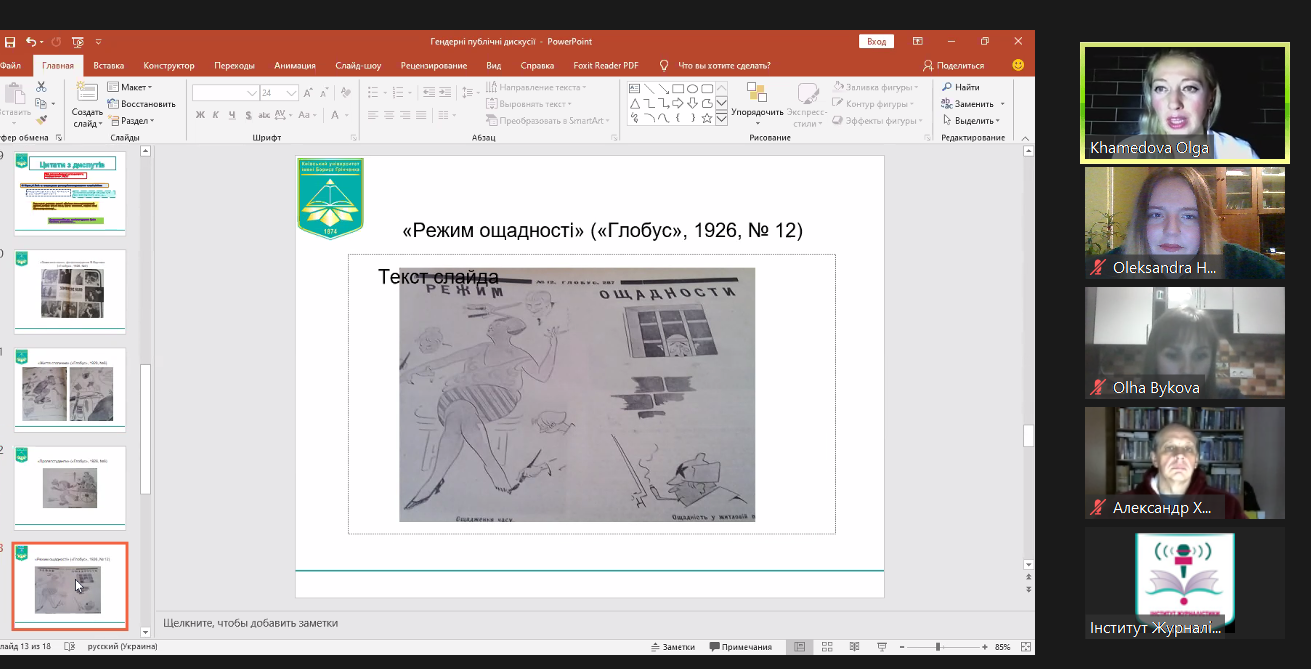Select the Format Painter brush icon

click(x=41, y=119)
